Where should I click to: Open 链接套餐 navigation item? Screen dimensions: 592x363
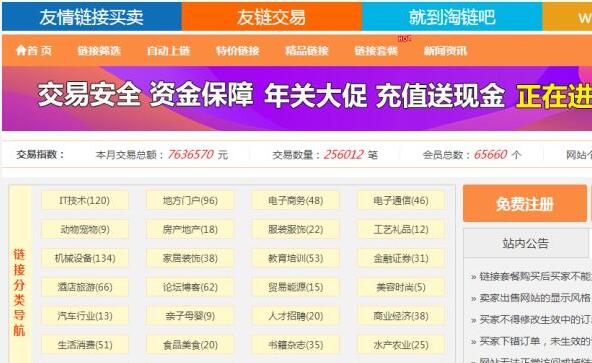(376, 50)
